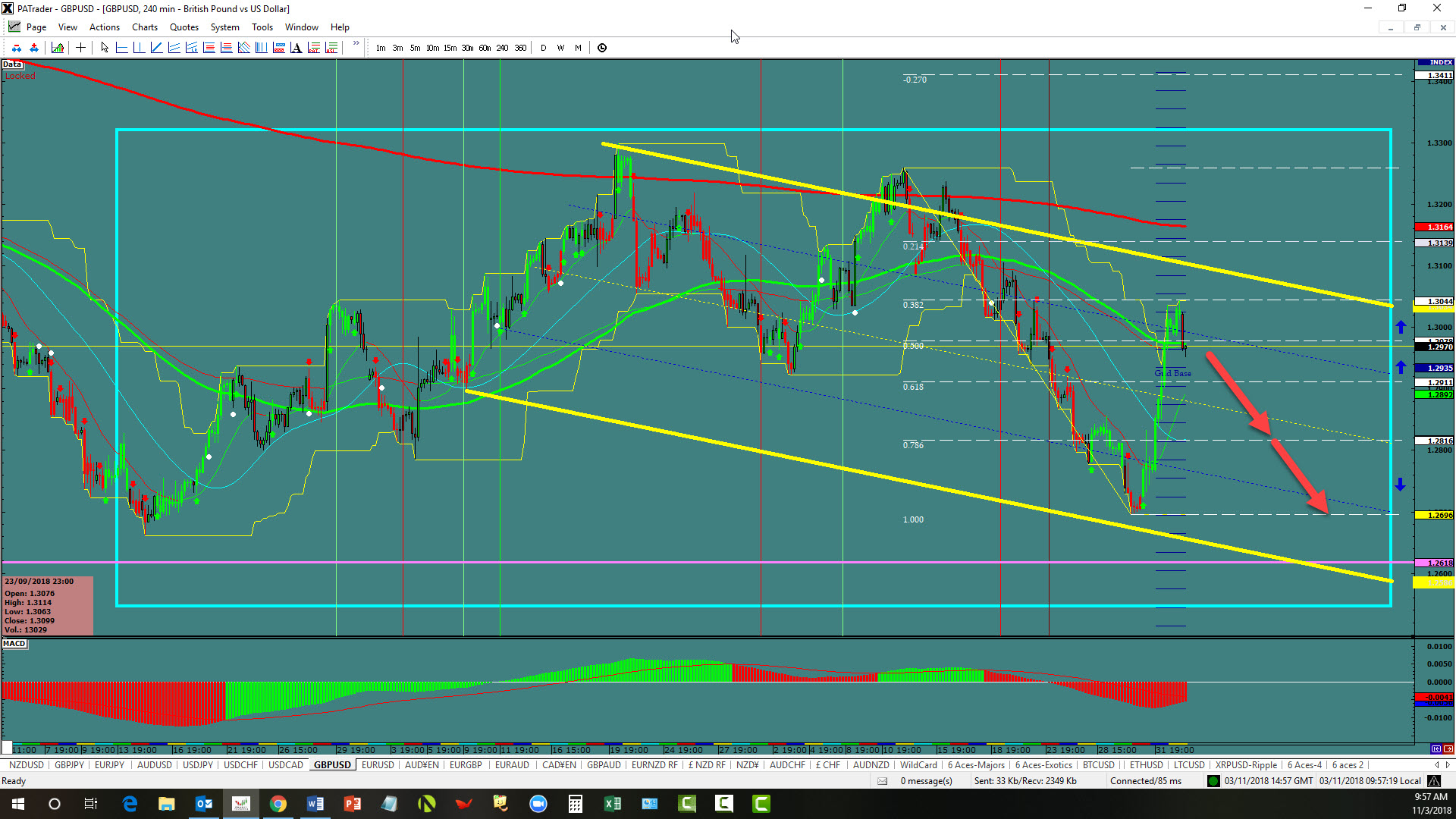The height and width of the screenshot is (819, 1456).
Task: Select the arrow pointer tool
Action: pyautogui.click(x=105, y=48)
